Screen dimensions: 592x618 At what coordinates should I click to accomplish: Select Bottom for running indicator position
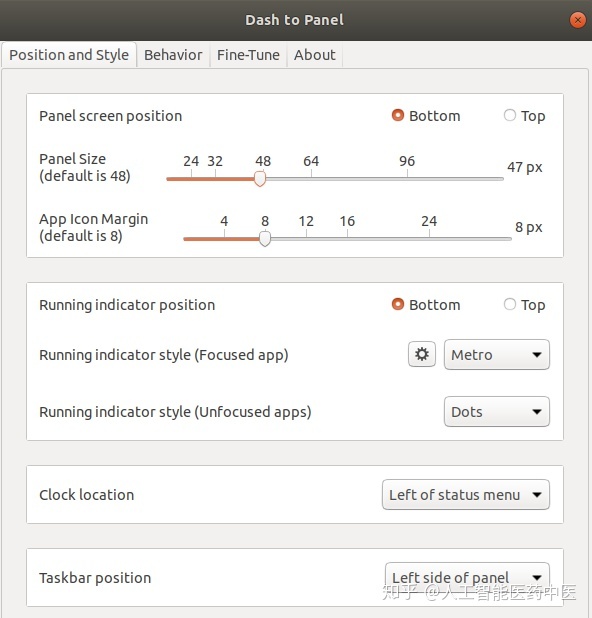pos(426,305)
